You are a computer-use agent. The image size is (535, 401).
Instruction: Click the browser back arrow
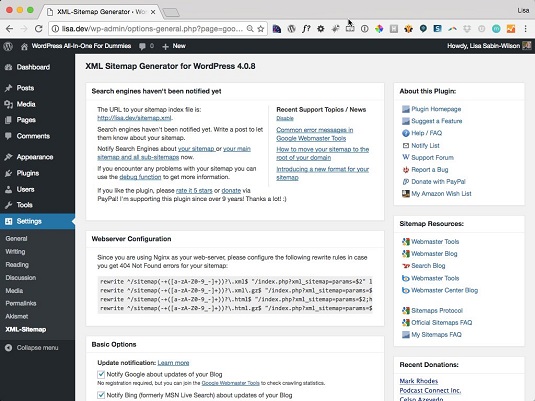point(9,29)
